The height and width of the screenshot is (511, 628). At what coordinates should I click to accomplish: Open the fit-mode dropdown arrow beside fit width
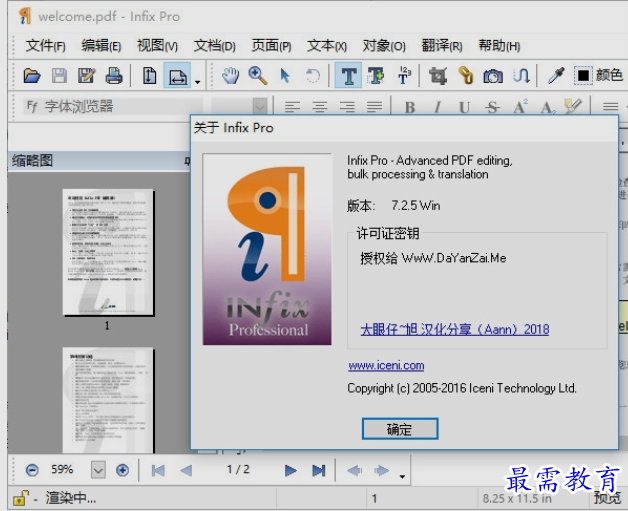click(x=197, y=82)
